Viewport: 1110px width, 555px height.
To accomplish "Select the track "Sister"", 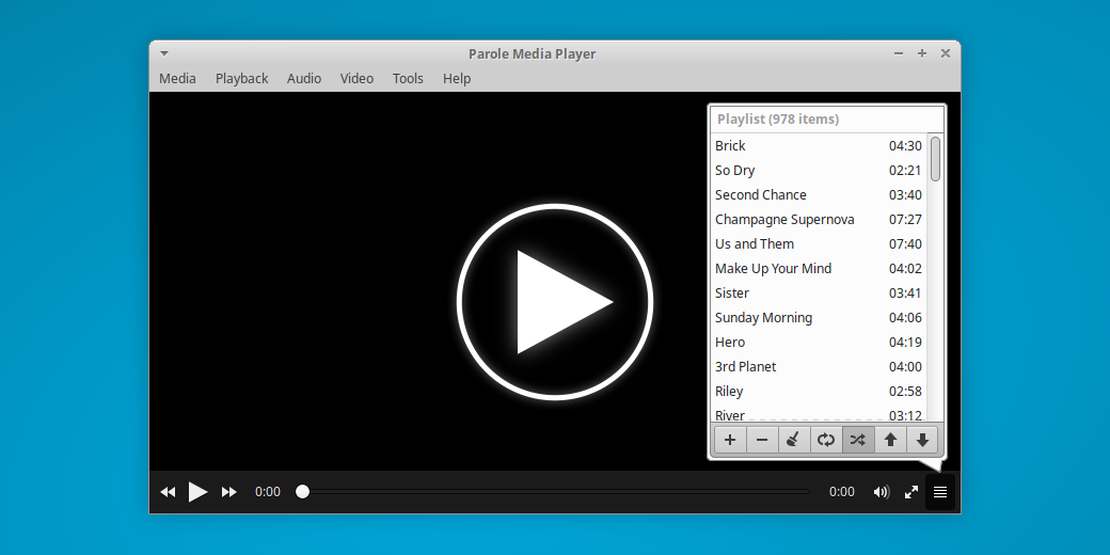I will pyautogui.click(x=818, y=293).
